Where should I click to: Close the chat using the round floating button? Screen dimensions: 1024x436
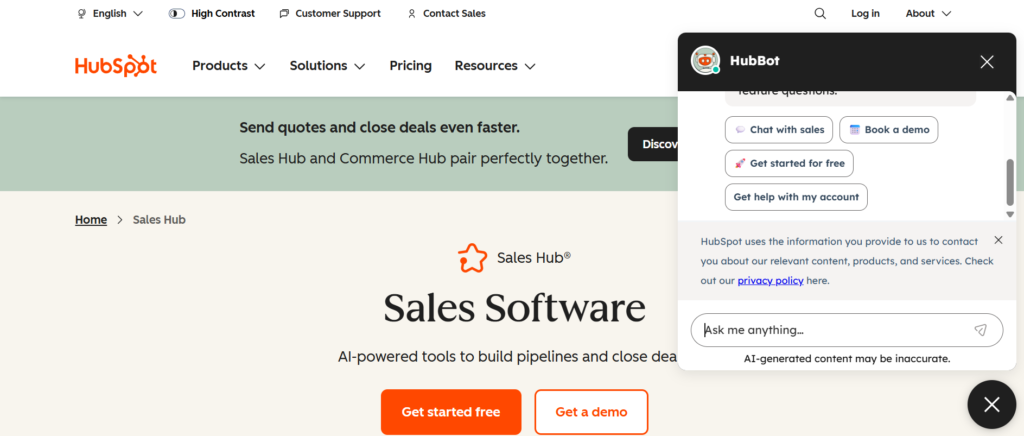point(990,404)
